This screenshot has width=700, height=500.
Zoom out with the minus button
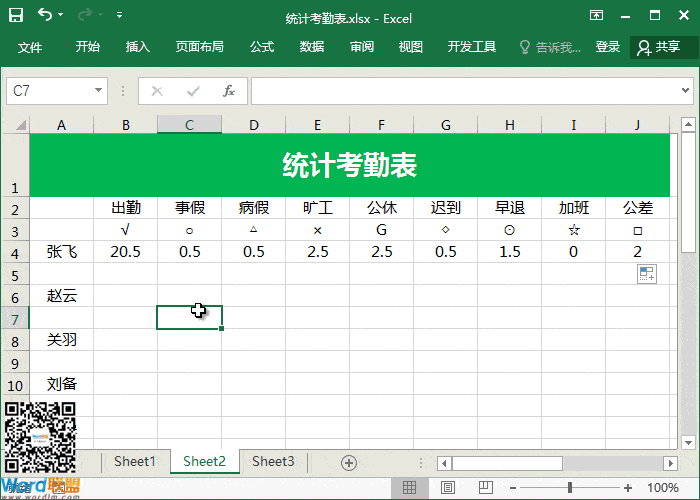(x=513, y=488)
